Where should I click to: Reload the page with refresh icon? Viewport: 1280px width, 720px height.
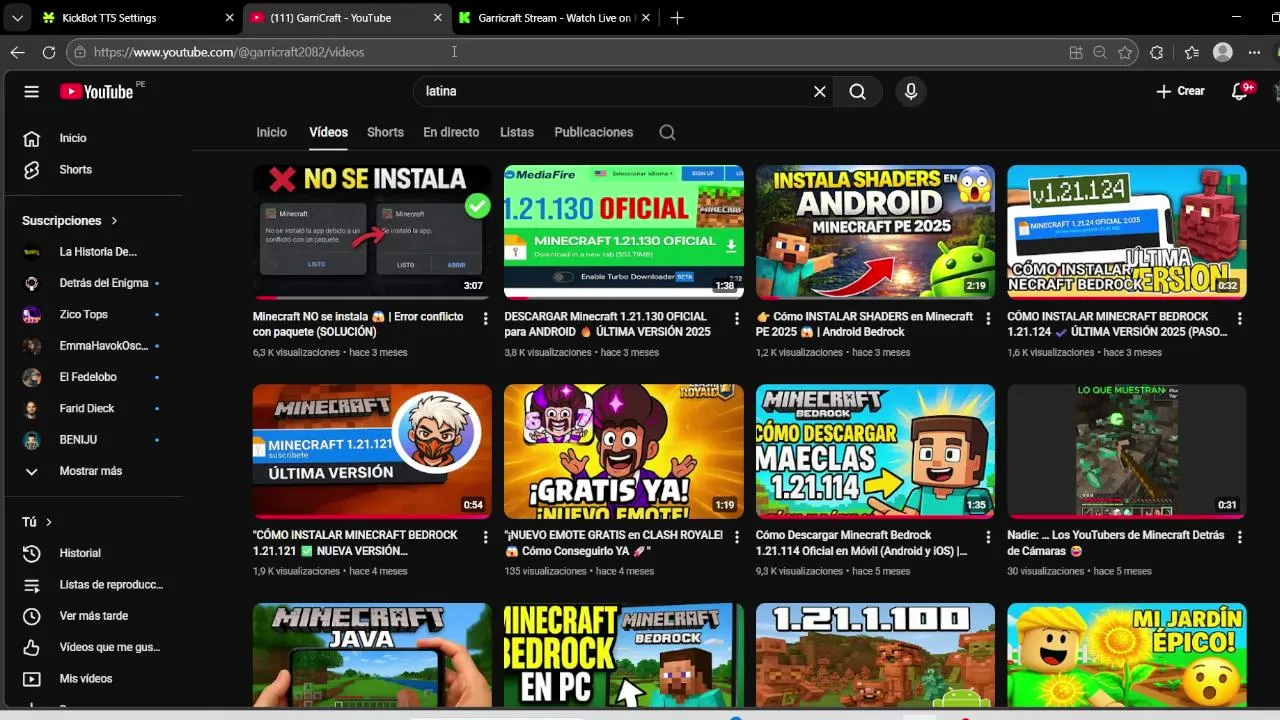[x=48, y=52]
